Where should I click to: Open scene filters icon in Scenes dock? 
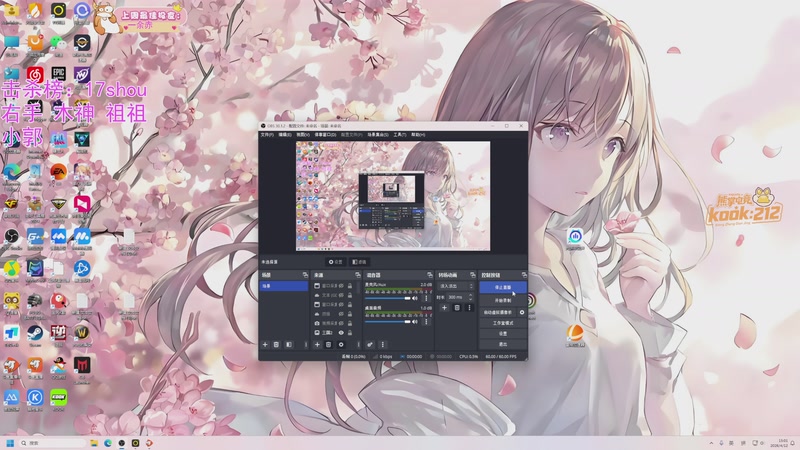pyautogui.click(x=289, y=344)
